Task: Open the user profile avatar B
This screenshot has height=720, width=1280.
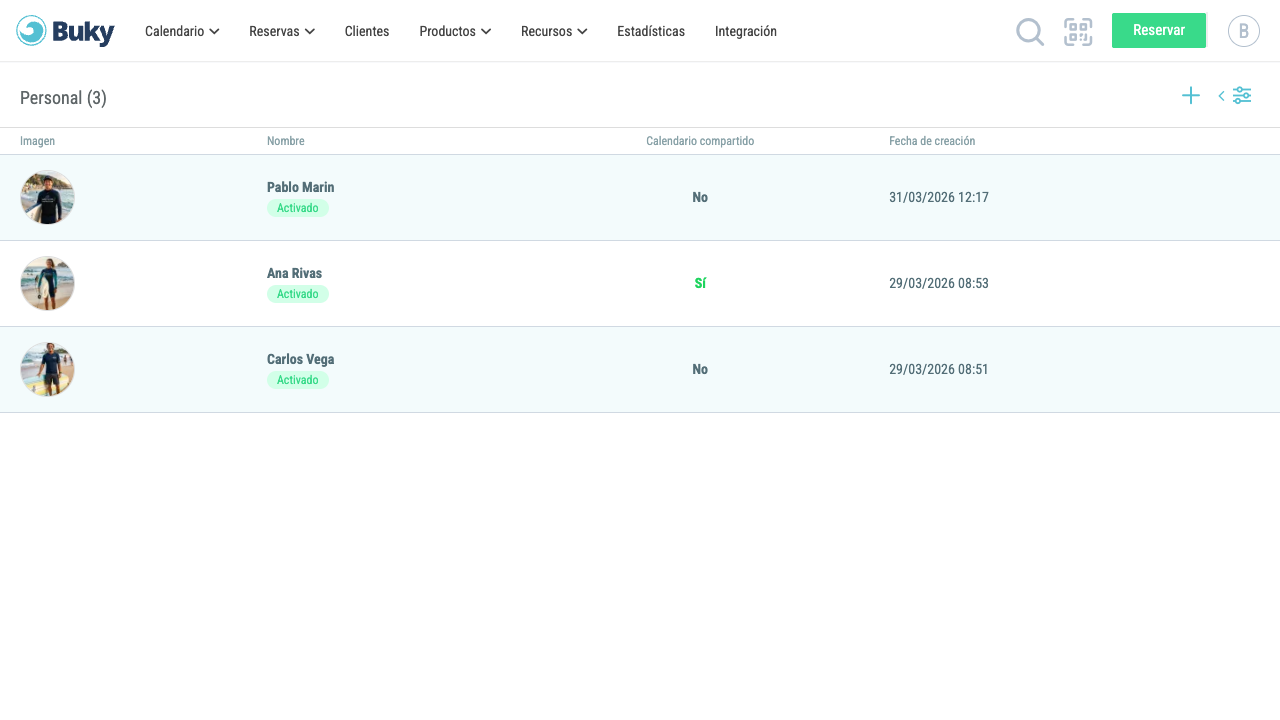Action: pos(1244,31)
